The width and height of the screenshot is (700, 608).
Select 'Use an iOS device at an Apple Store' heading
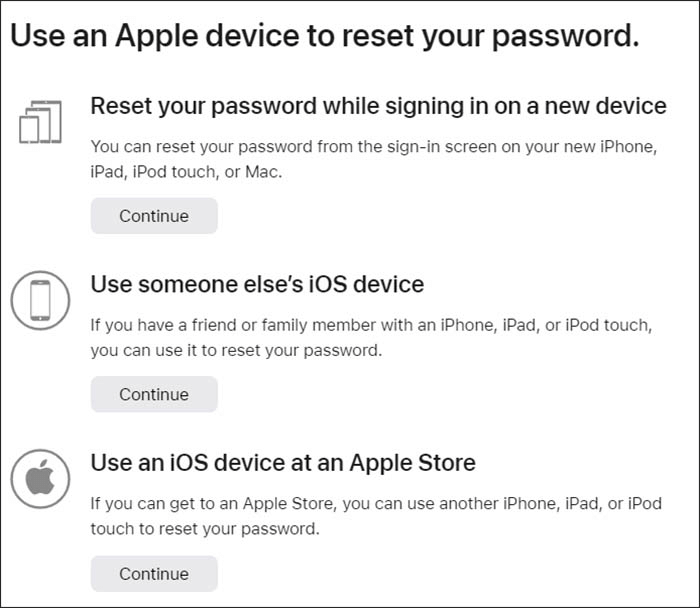pos(283,463)
